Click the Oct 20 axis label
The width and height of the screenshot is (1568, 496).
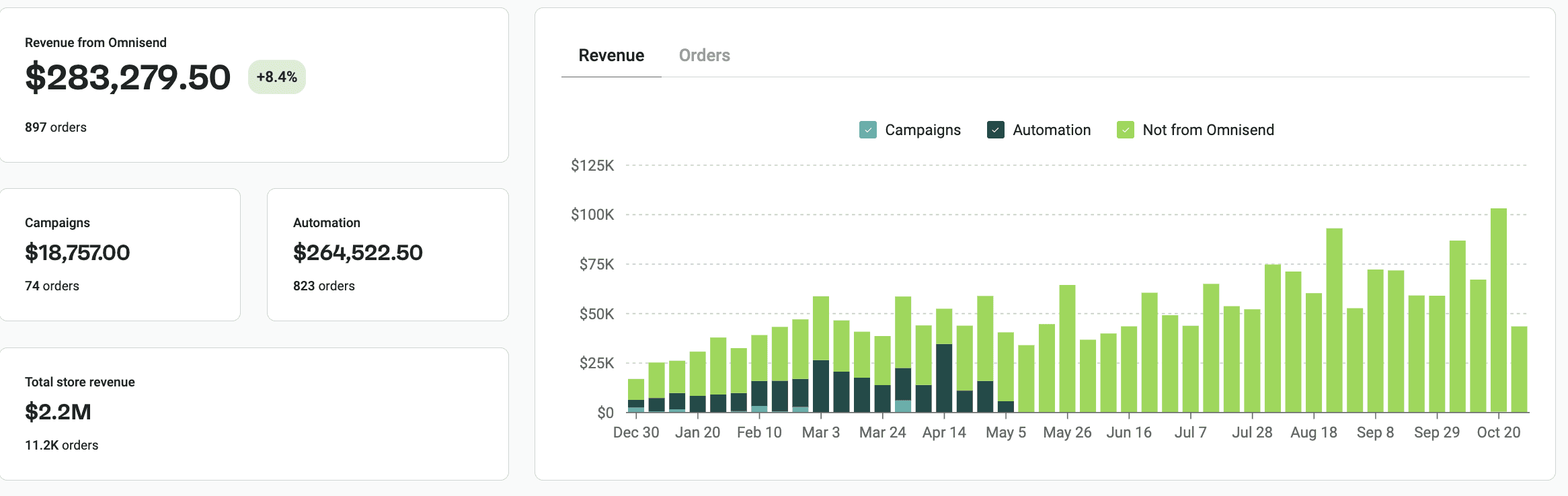pos(1499,432)
